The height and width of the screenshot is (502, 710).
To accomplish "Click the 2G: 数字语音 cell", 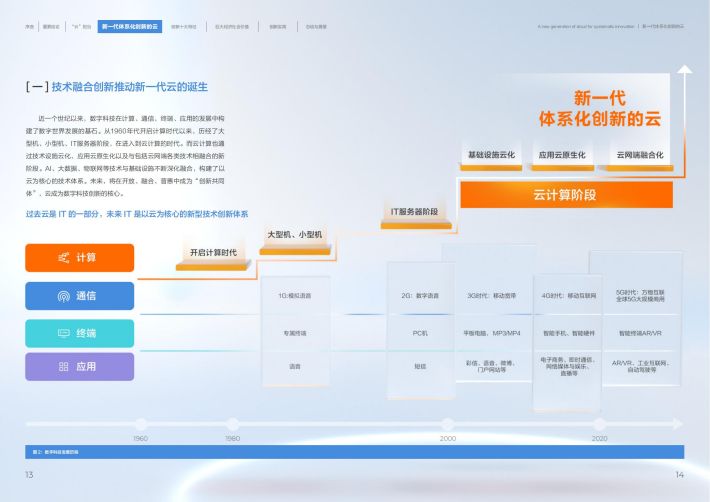I will click(x=420, y=296).
